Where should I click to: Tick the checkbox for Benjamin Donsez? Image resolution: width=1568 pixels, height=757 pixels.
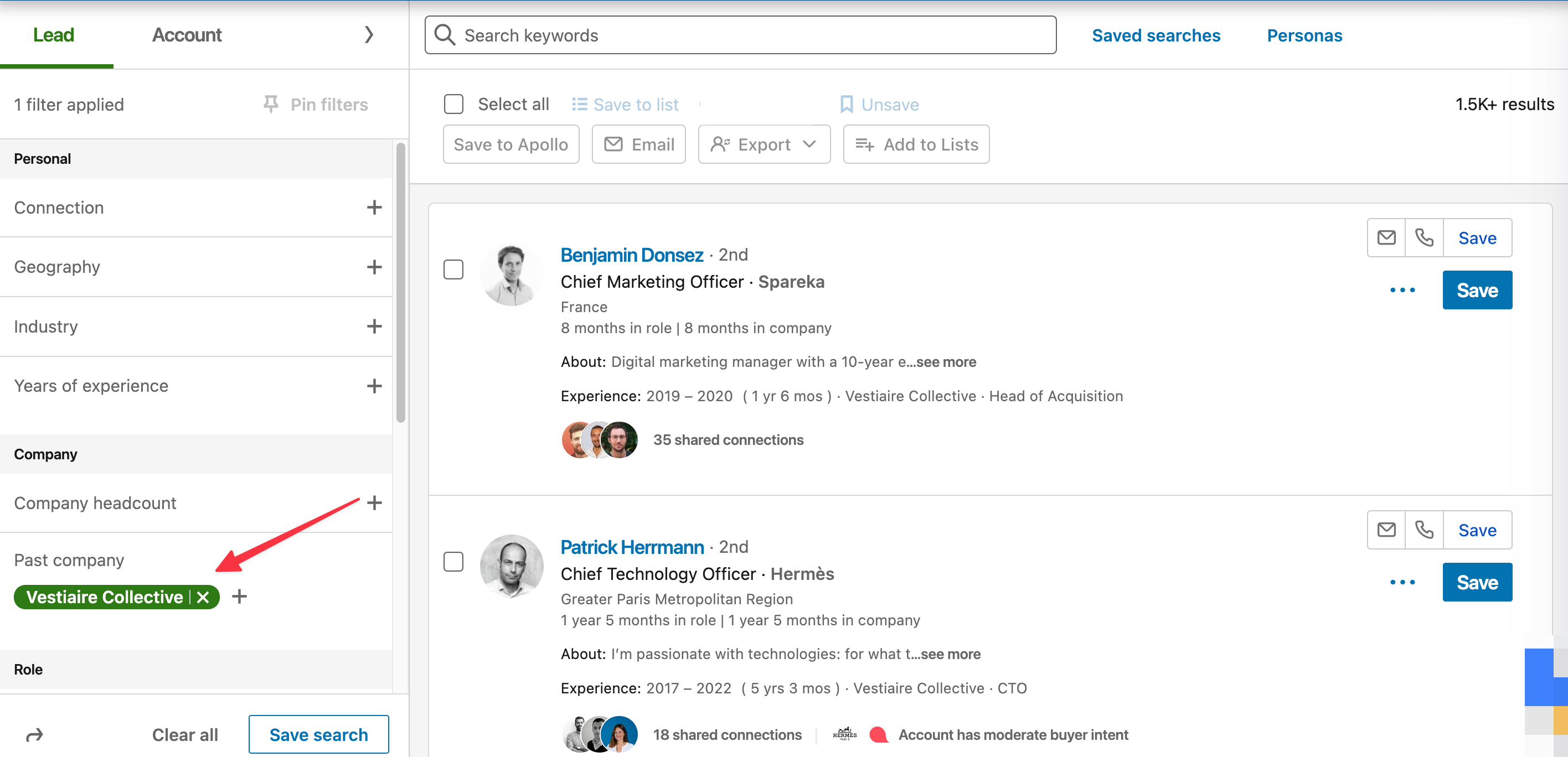pyautogui.click(x=453, y=269)
